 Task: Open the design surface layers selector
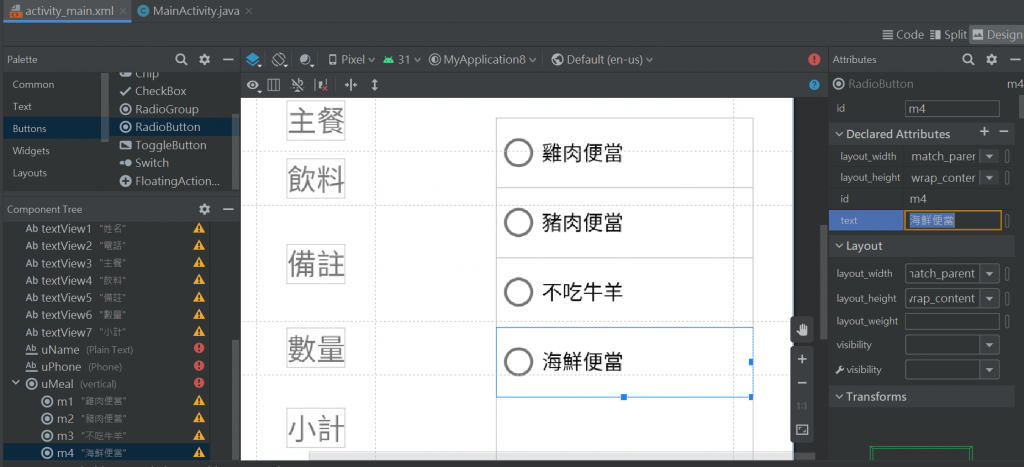253,60
